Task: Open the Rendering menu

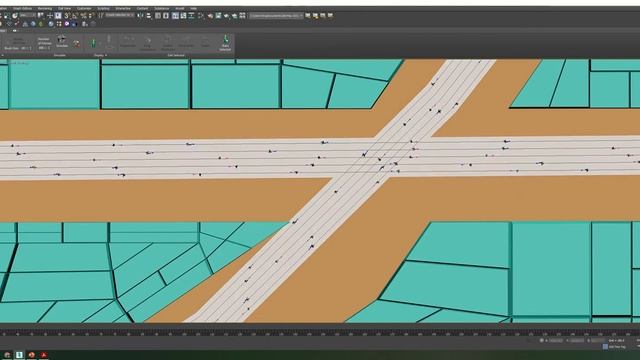Action: (x=45, y=8)
